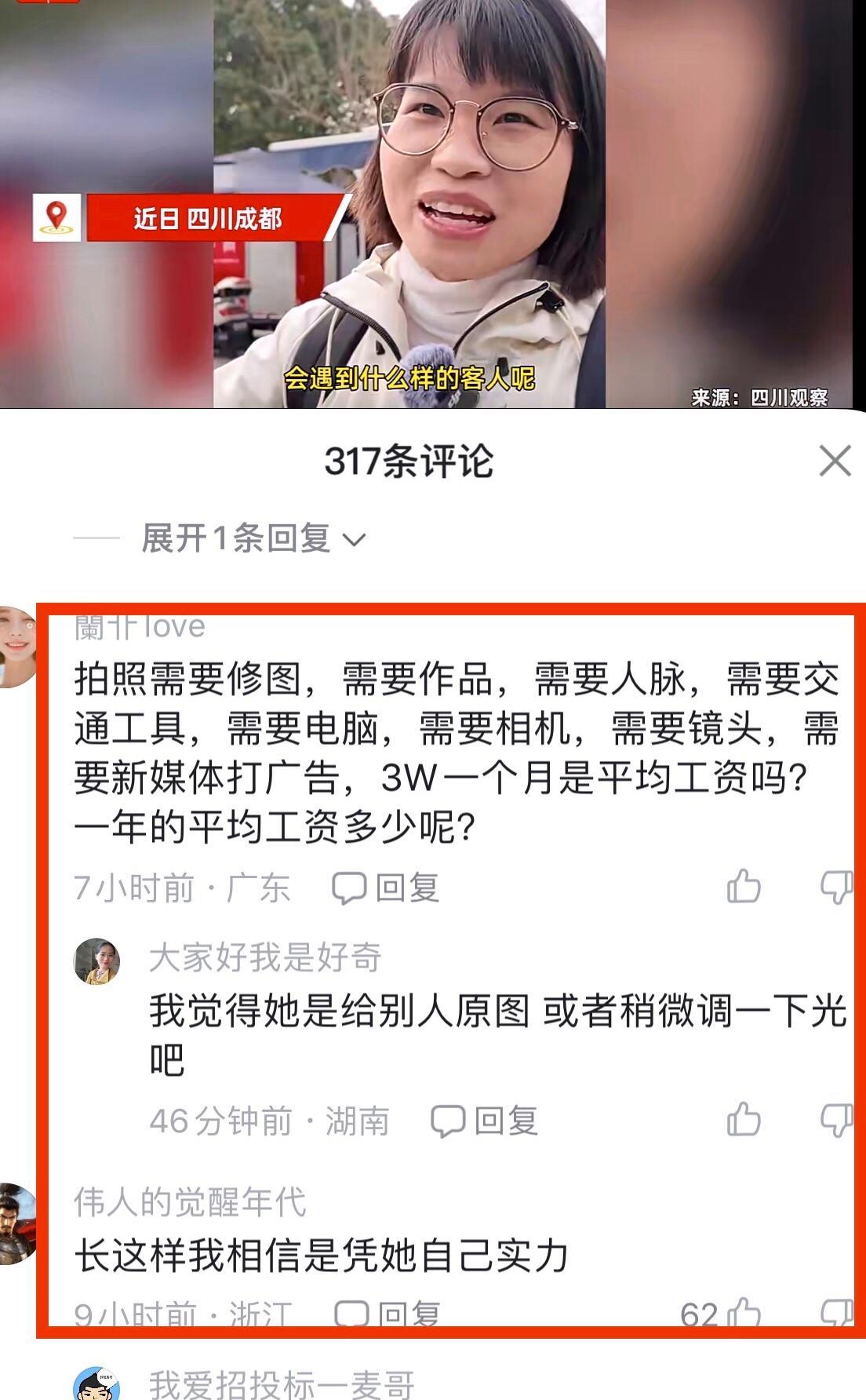866x1400 pixels.
Task: Expand the 展开1条回复 reply thread
Action: click(x=253, y=538)
